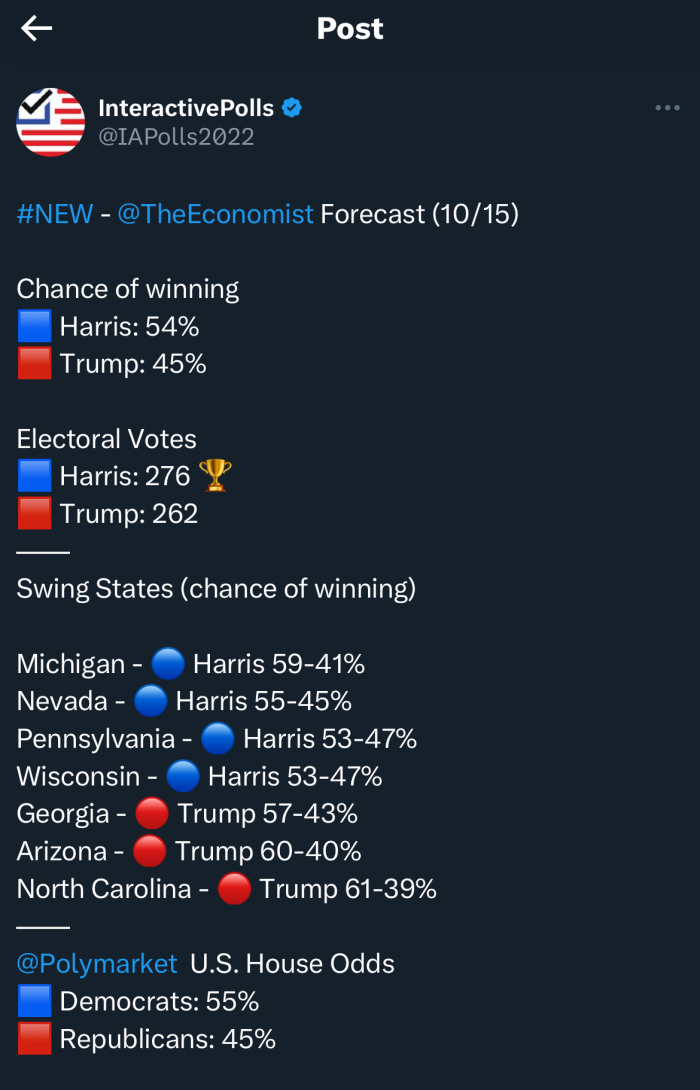Tap the blue square next to Harris 54%
Screen dimensions: 700x1090
coord(34,326)
